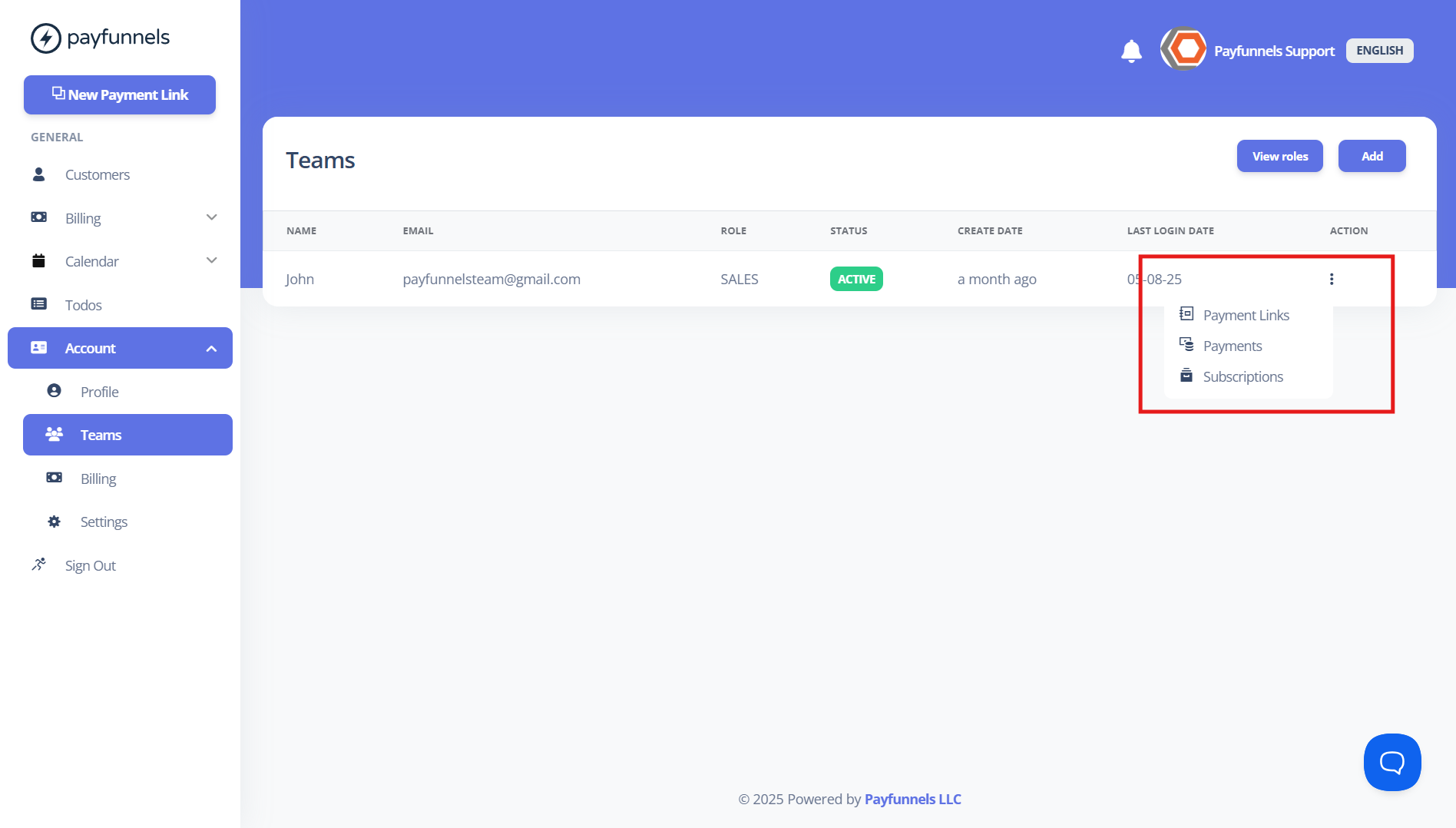The height and width of the screenshot is (828, 1456).
Task: Click the STATUS column header
Action: tap(849, 230)
